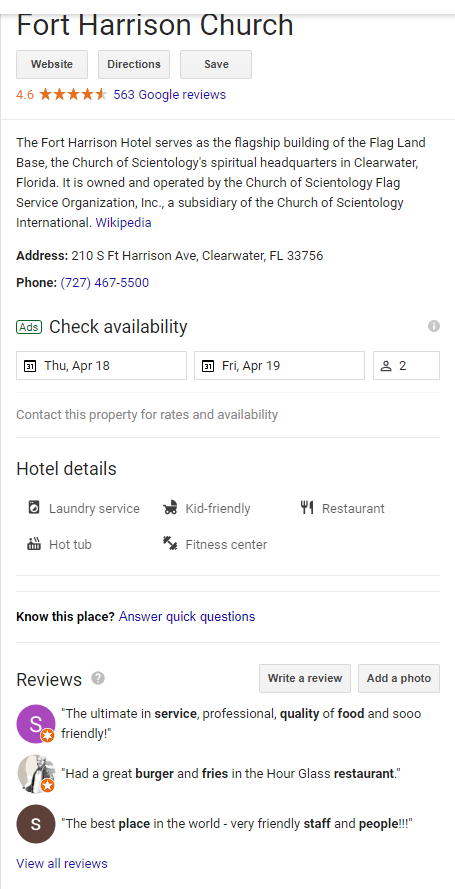Open the 563 Google reviews link
The width and height of the screenshot is (455, 889).
click(169, 95)
